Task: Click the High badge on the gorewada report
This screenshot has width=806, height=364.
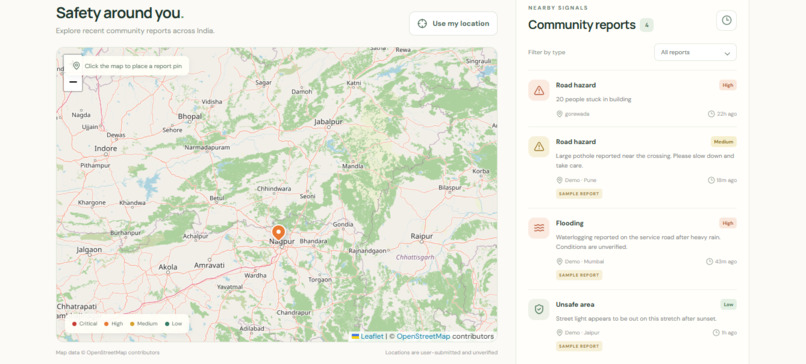Action: click(x=727, y=85)
